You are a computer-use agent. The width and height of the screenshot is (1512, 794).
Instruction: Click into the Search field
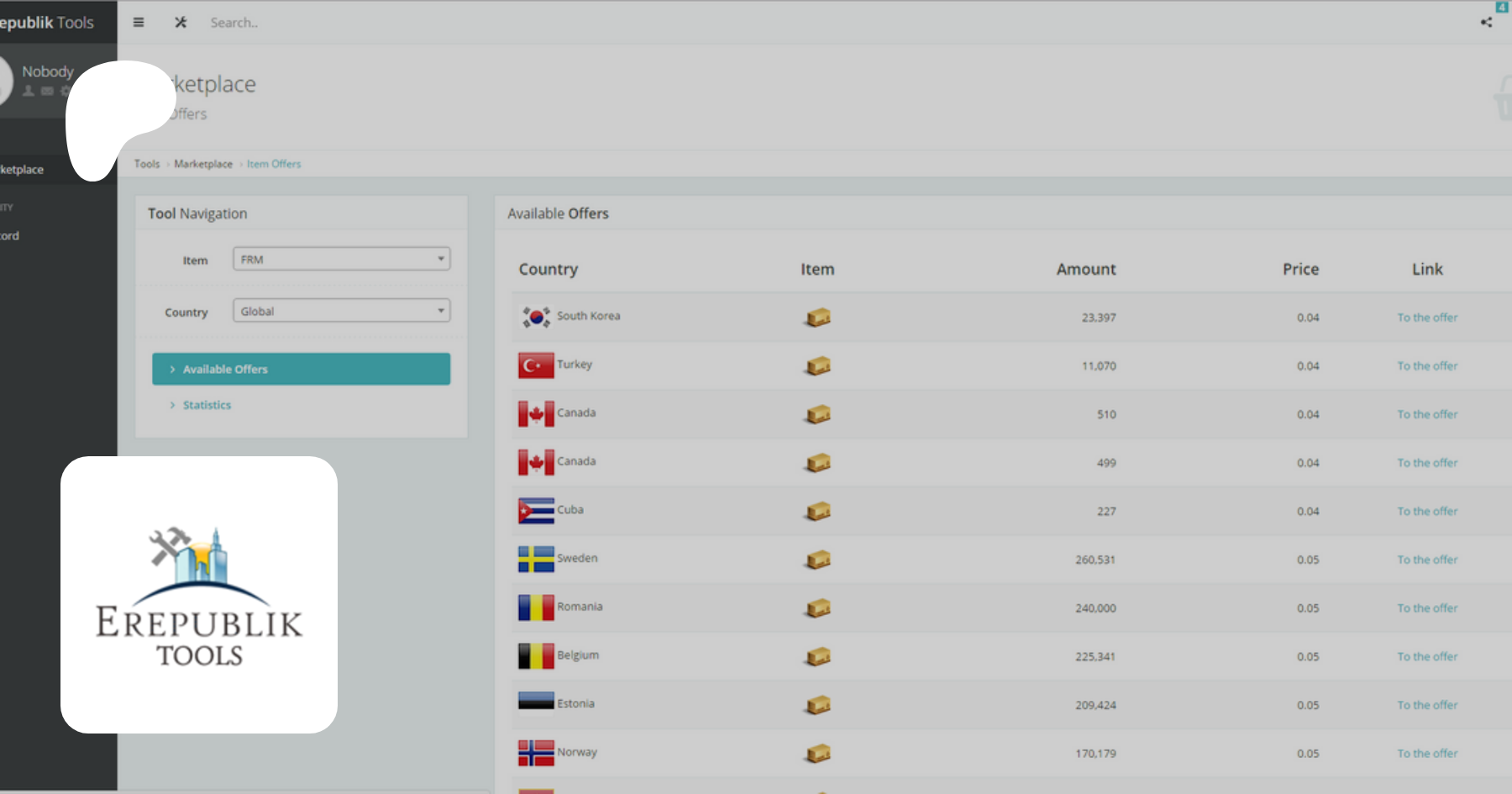pyautogui.click(x=336, y=23)
